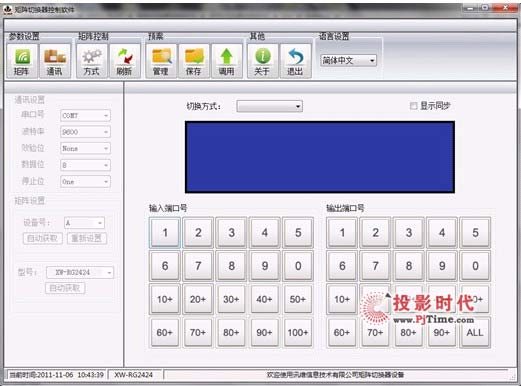Click the blue display panel area
Screen dimensions: 521x386
click(320, 157)
